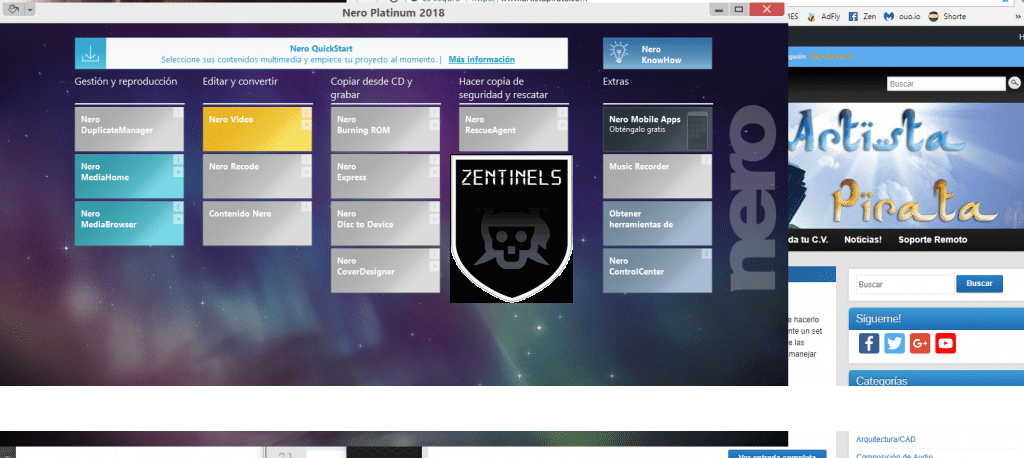The height and width of the screenshot is (458, 1024).
Task: Click the Twitter icon under Sígueme! in browser
Action: pos(894,343)
